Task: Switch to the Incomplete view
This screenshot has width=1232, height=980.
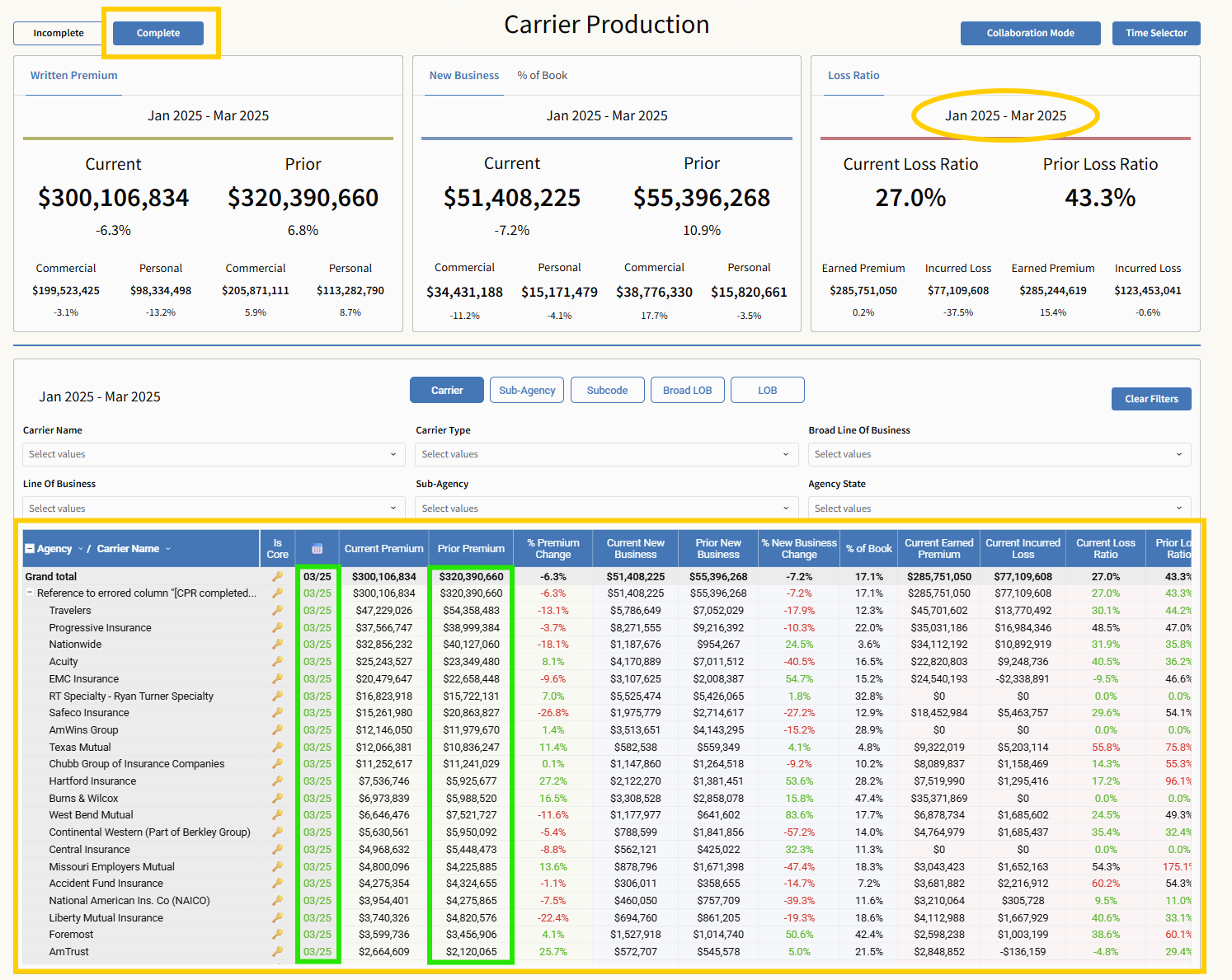Action: 59,33
